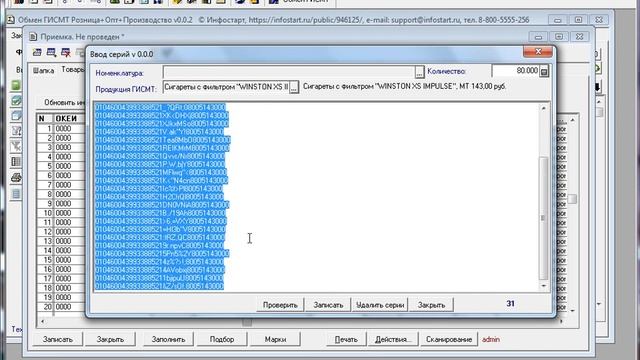Click the filter icon in the left sidebar
The height and width of the screenshot is (360, 640).
[16, 146]
